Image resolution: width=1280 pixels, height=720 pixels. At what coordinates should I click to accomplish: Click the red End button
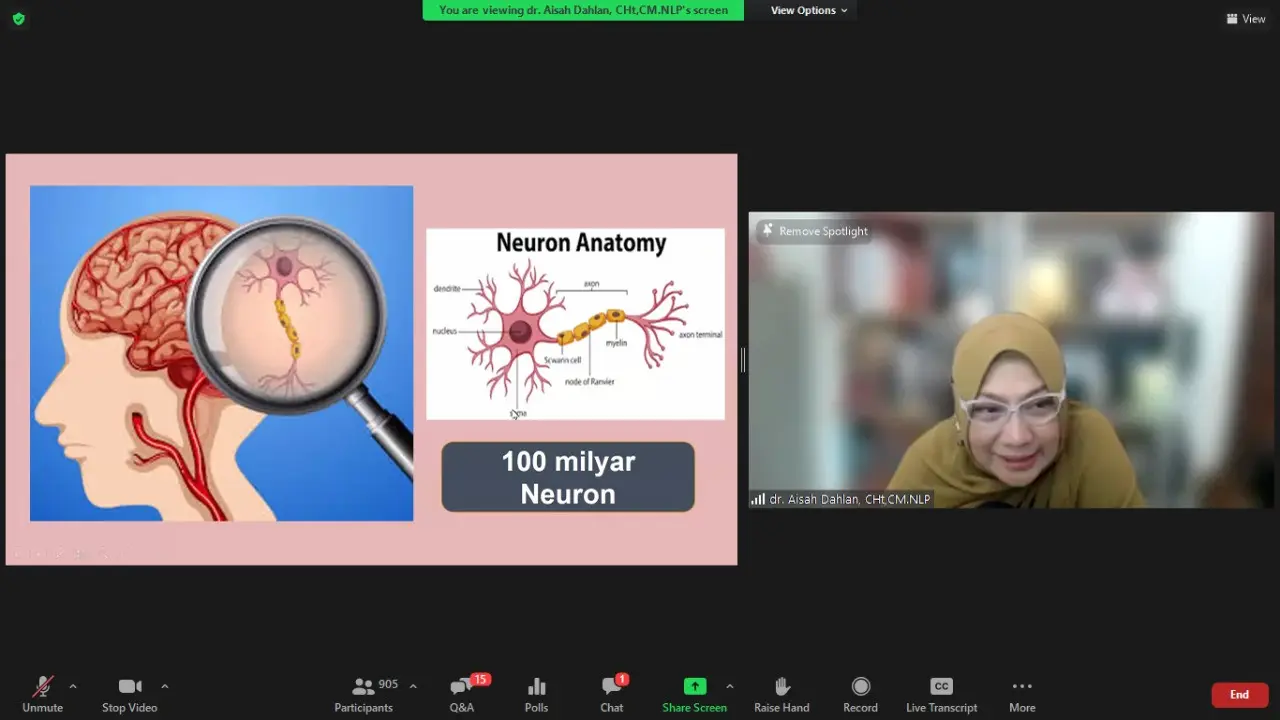tap(1239, 695)
